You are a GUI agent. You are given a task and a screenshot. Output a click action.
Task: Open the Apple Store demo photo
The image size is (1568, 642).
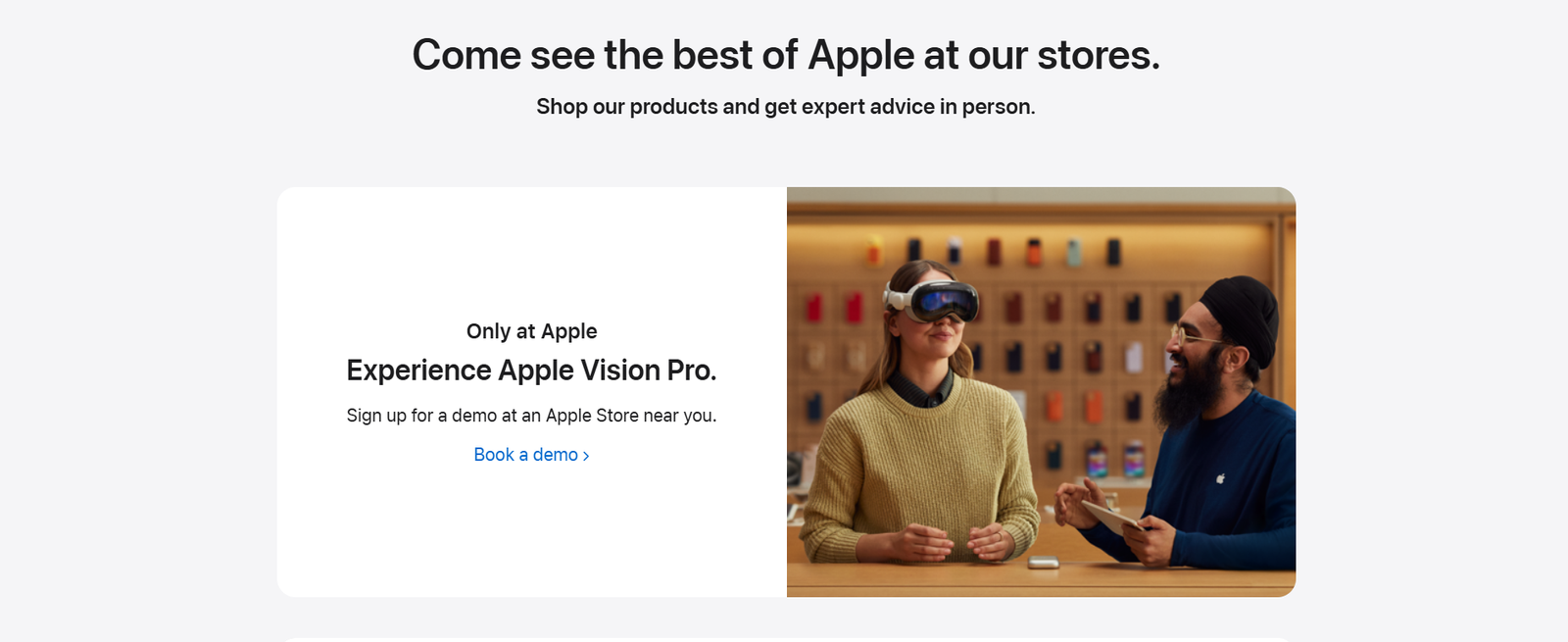pyautogui.click(x=1041, y=392)
